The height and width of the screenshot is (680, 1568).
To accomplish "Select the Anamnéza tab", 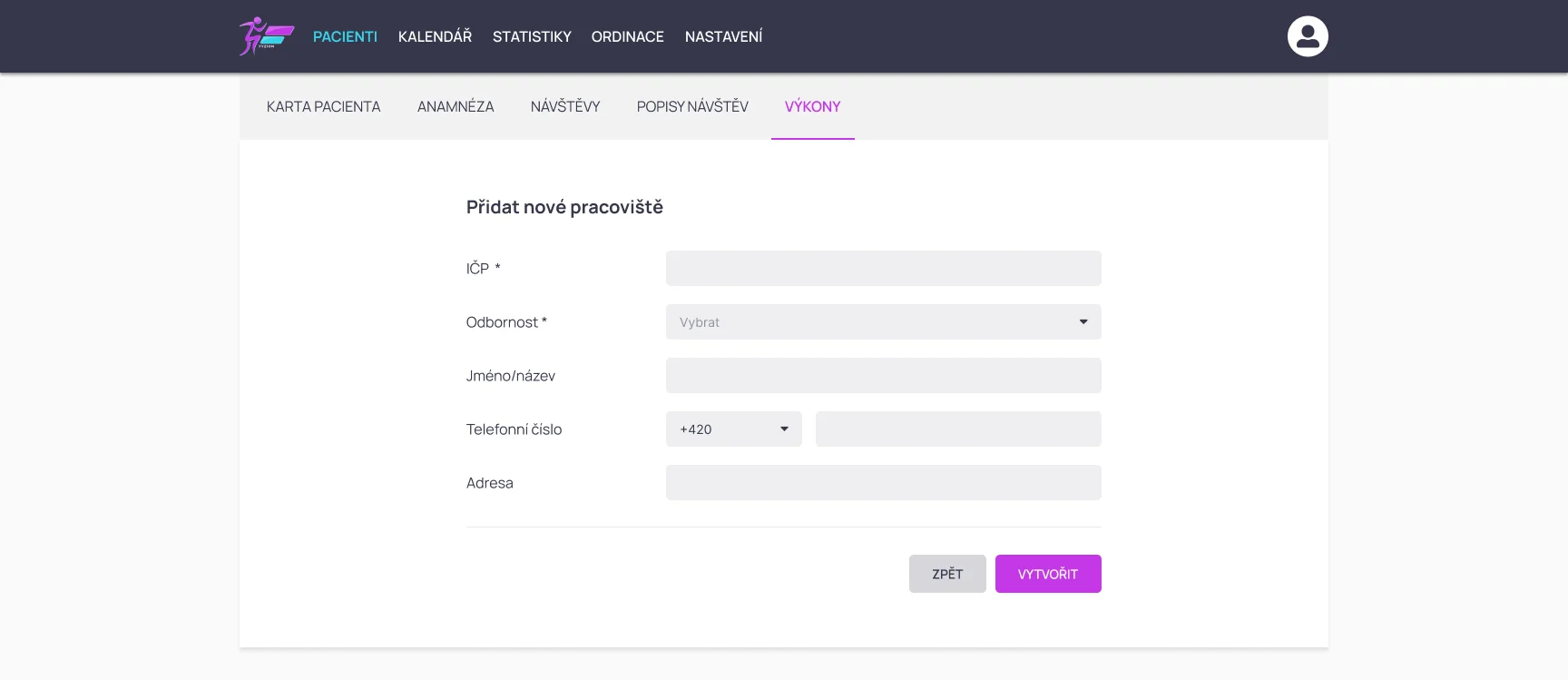I will 456,106.
